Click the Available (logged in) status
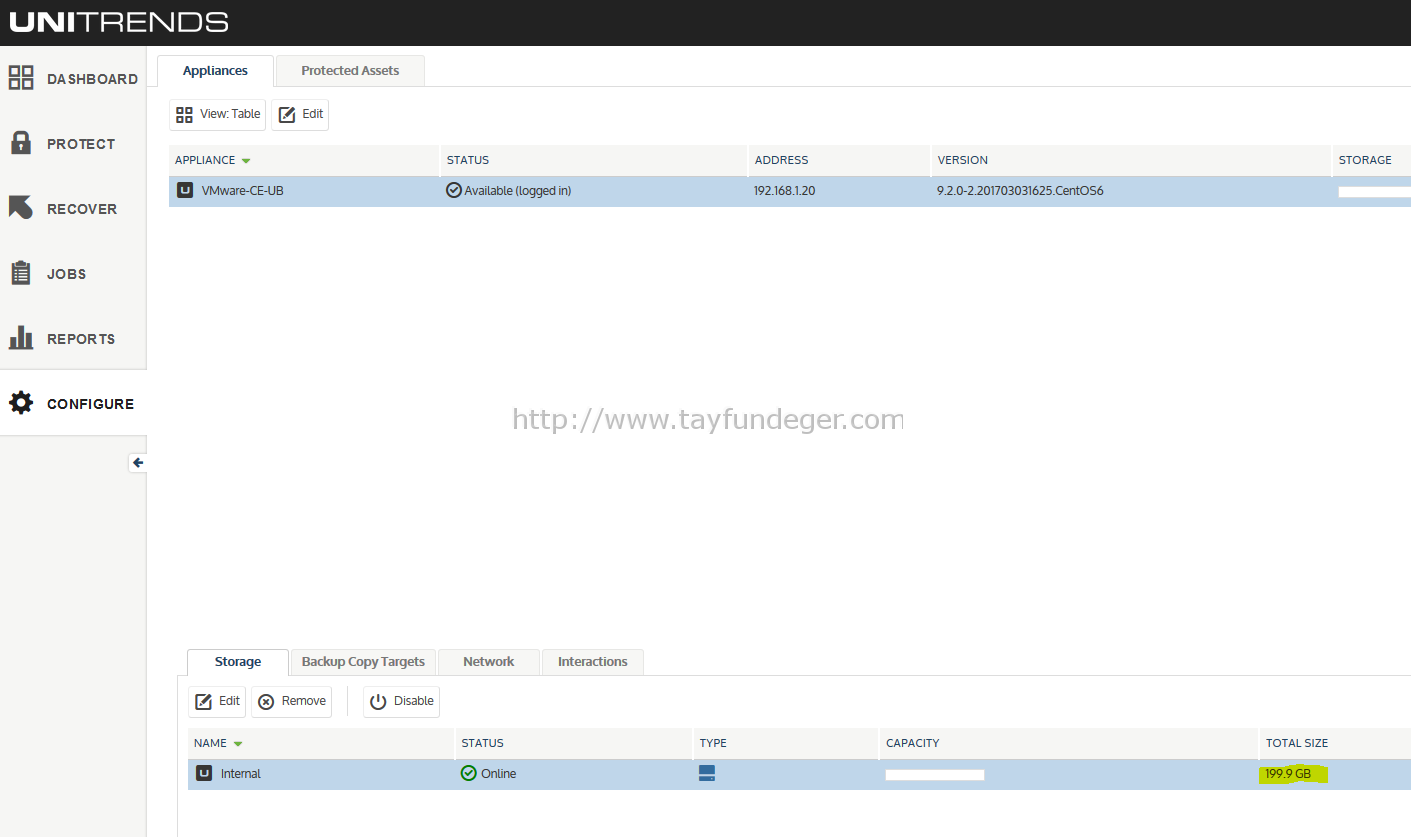This screenshot has height=837, width=1411. pyautogui.click(x=517, y=191)
